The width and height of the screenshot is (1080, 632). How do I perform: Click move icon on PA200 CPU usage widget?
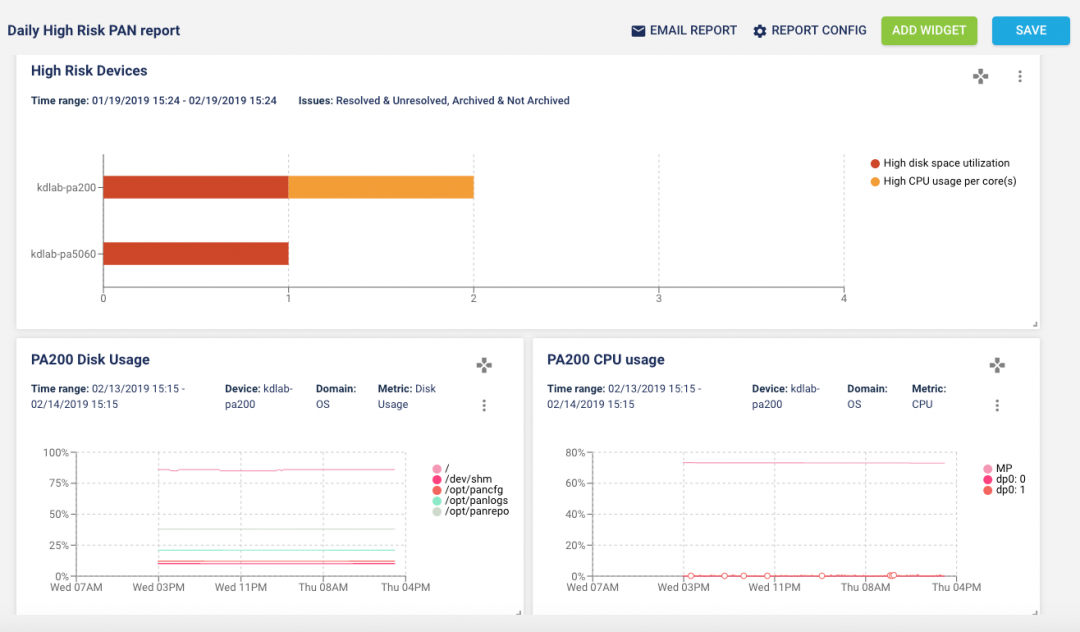pyautogui.click(x=997, y=366)
